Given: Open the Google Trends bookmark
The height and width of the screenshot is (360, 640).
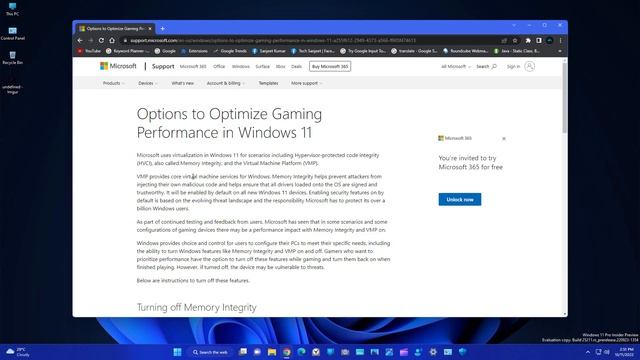Looking at the screenshot, I should tap(230, 51).
